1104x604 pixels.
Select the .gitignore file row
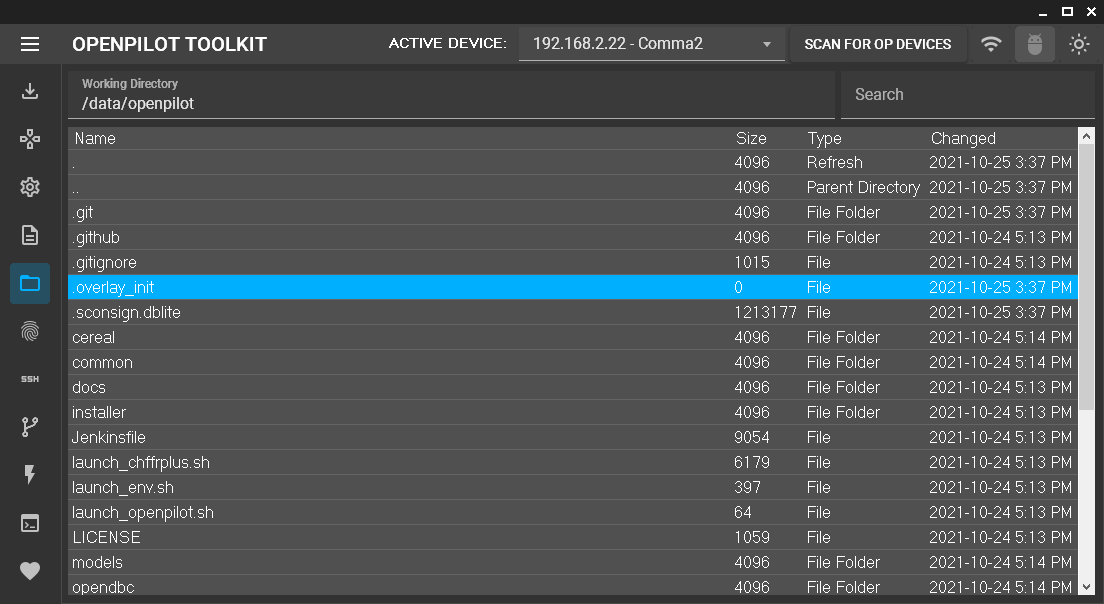point(572,263)
